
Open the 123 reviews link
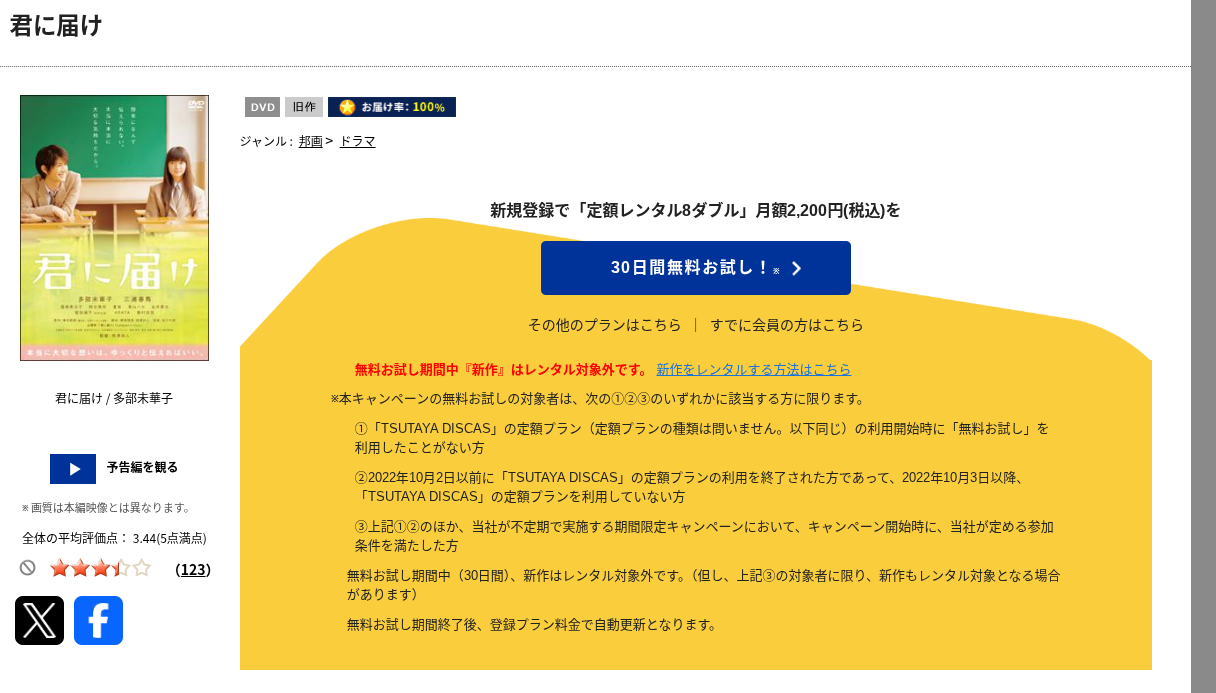point(193,569)
